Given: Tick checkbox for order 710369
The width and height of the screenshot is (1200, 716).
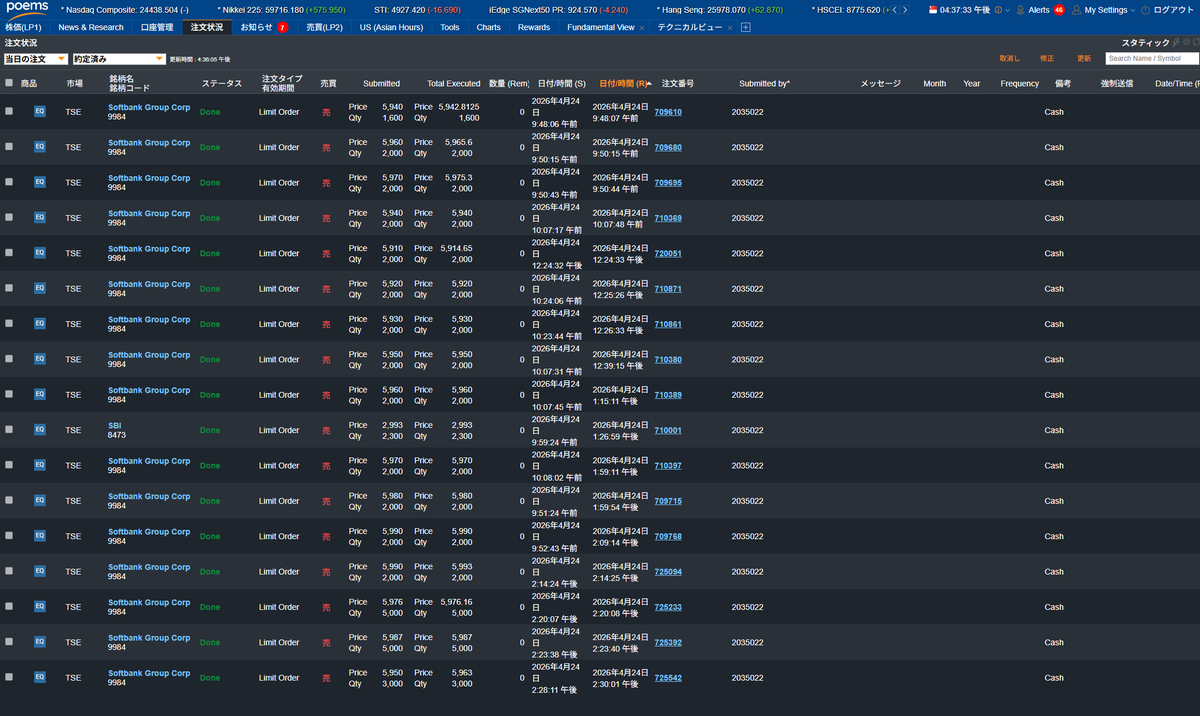Looking at the screenshot, I should [9, 217].
